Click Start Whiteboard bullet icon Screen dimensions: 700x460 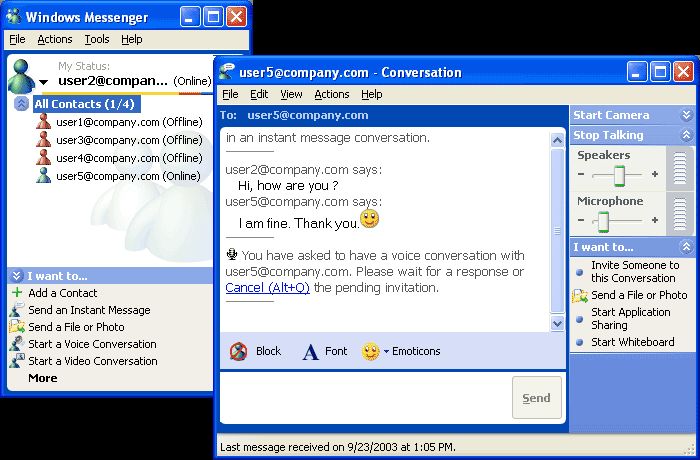coord(579,342)
